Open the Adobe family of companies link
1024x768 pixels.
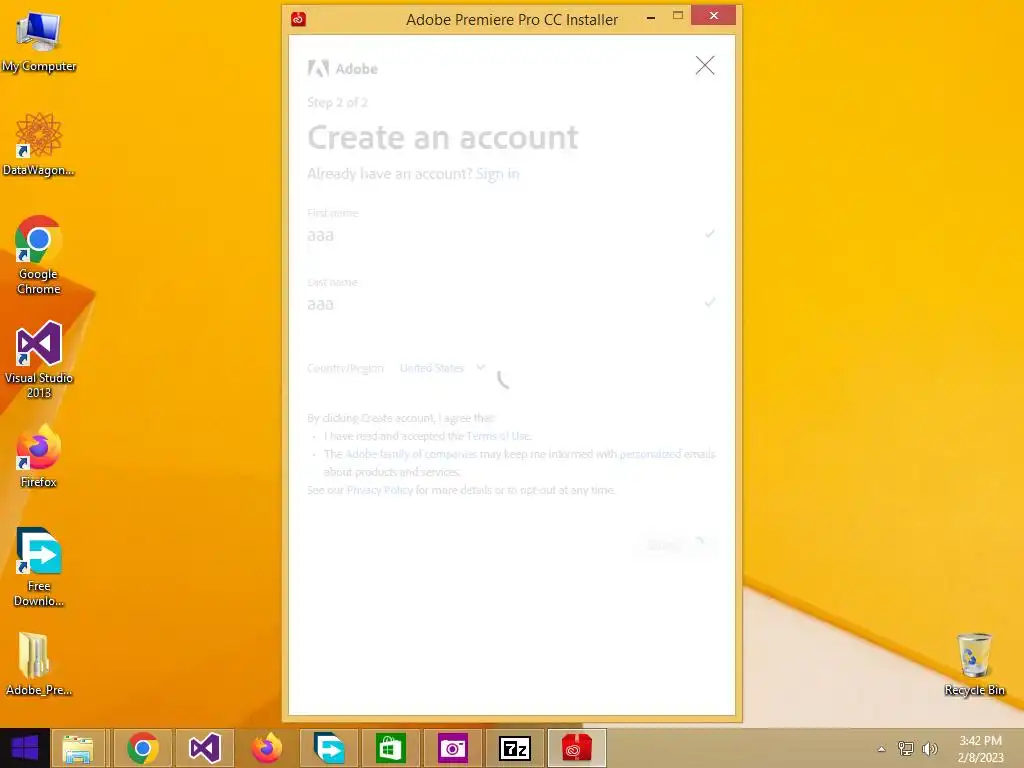click(411, 454)
